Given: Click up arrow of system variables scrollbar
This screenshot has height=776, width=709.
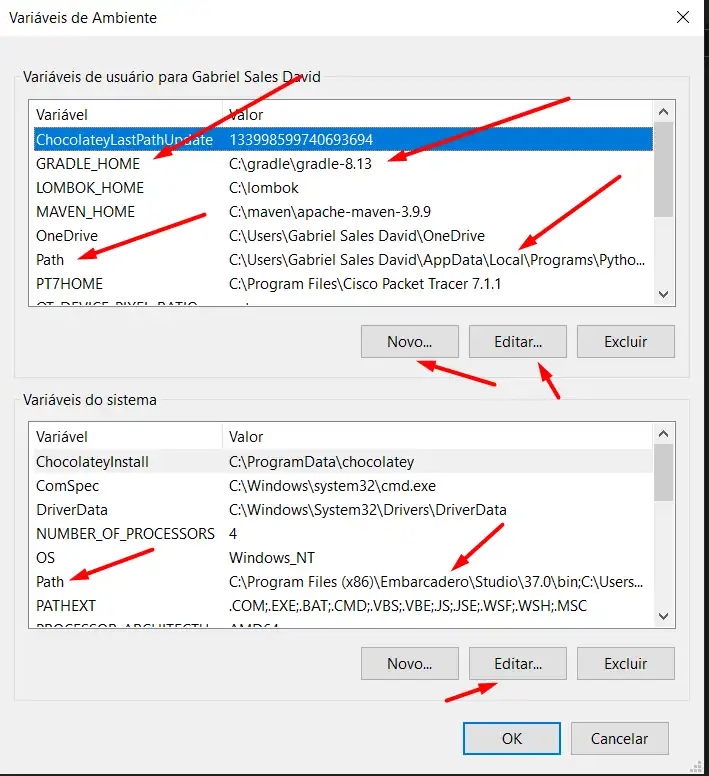Looking at the screenshot, I should coord(662,434).
